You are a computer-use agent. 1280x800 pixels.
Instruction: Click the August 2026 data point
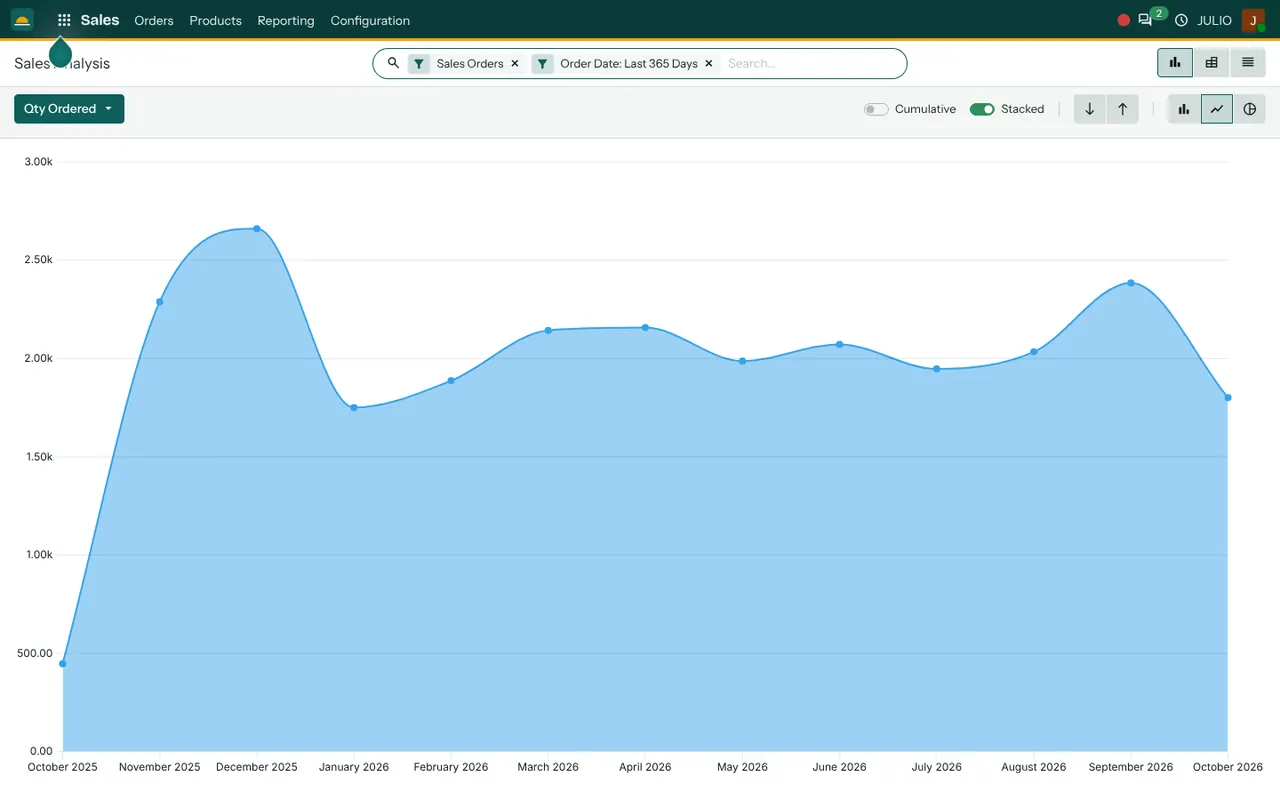[x=1034, y=352]
